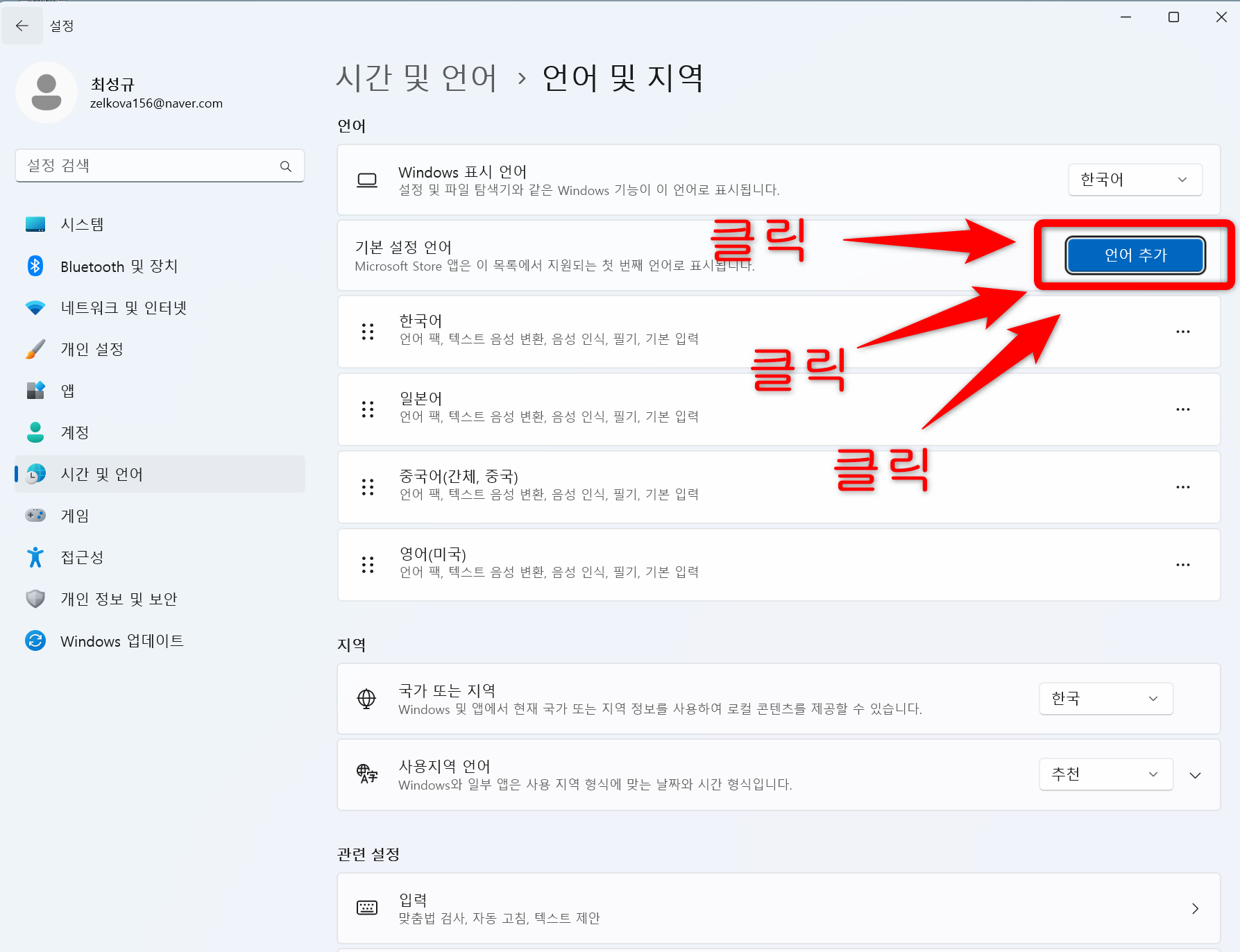Click the Windows 업데이트 sync icon
The height and width of the screenshot is (952, 1240).
35,640
